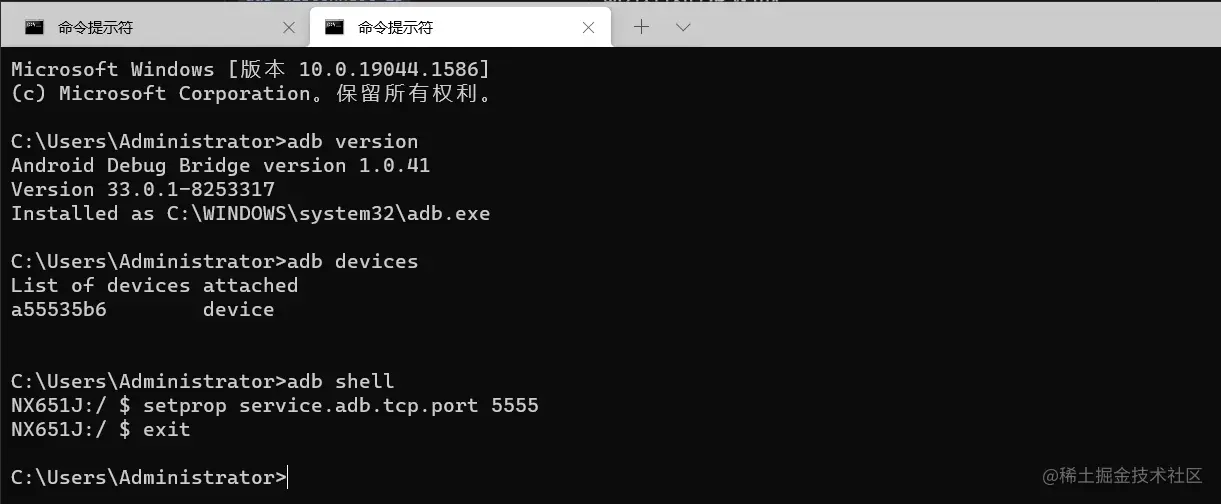Expand the new tab profile dropdown chevron
The width and height of the screenshot is (1221, 504).
[x=683, y=27]
